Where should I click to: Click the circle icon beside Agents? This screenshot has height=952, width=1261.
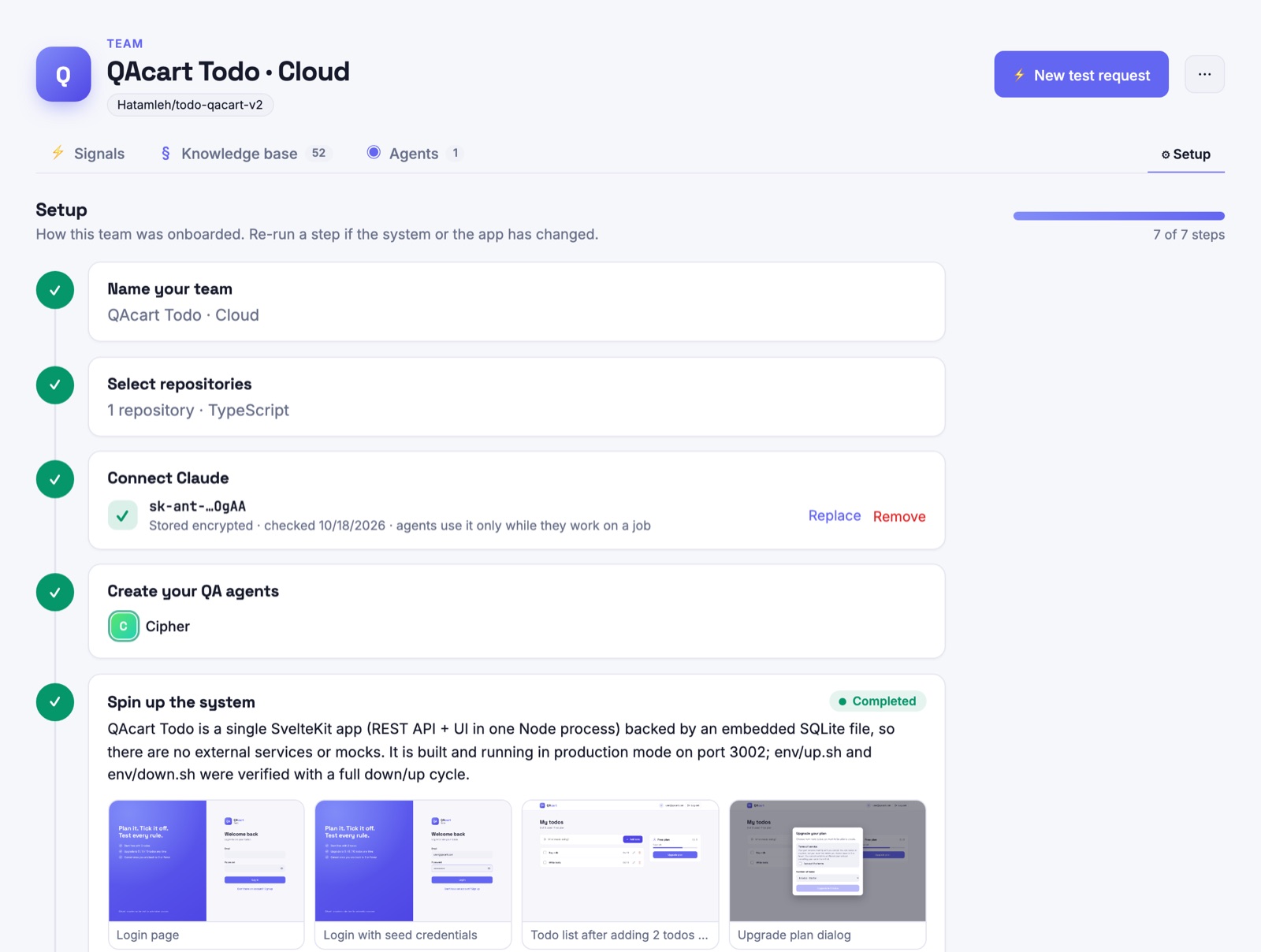coord(374,153)
